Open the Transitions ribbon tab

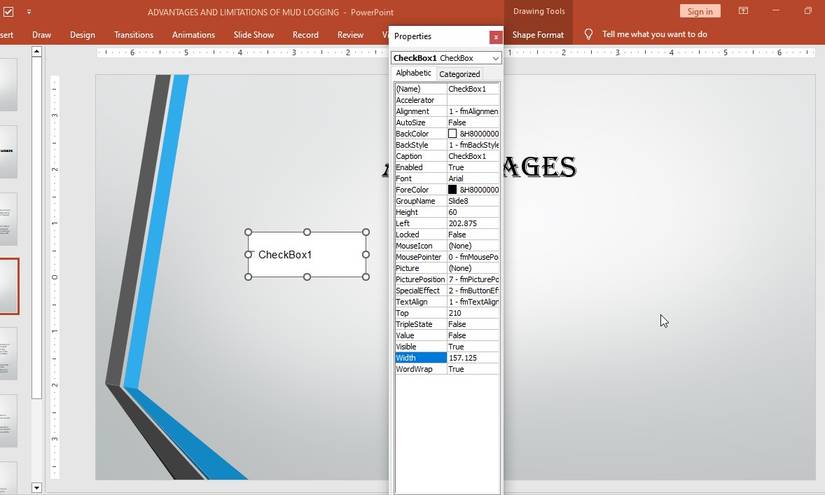[x=134, y=35]
